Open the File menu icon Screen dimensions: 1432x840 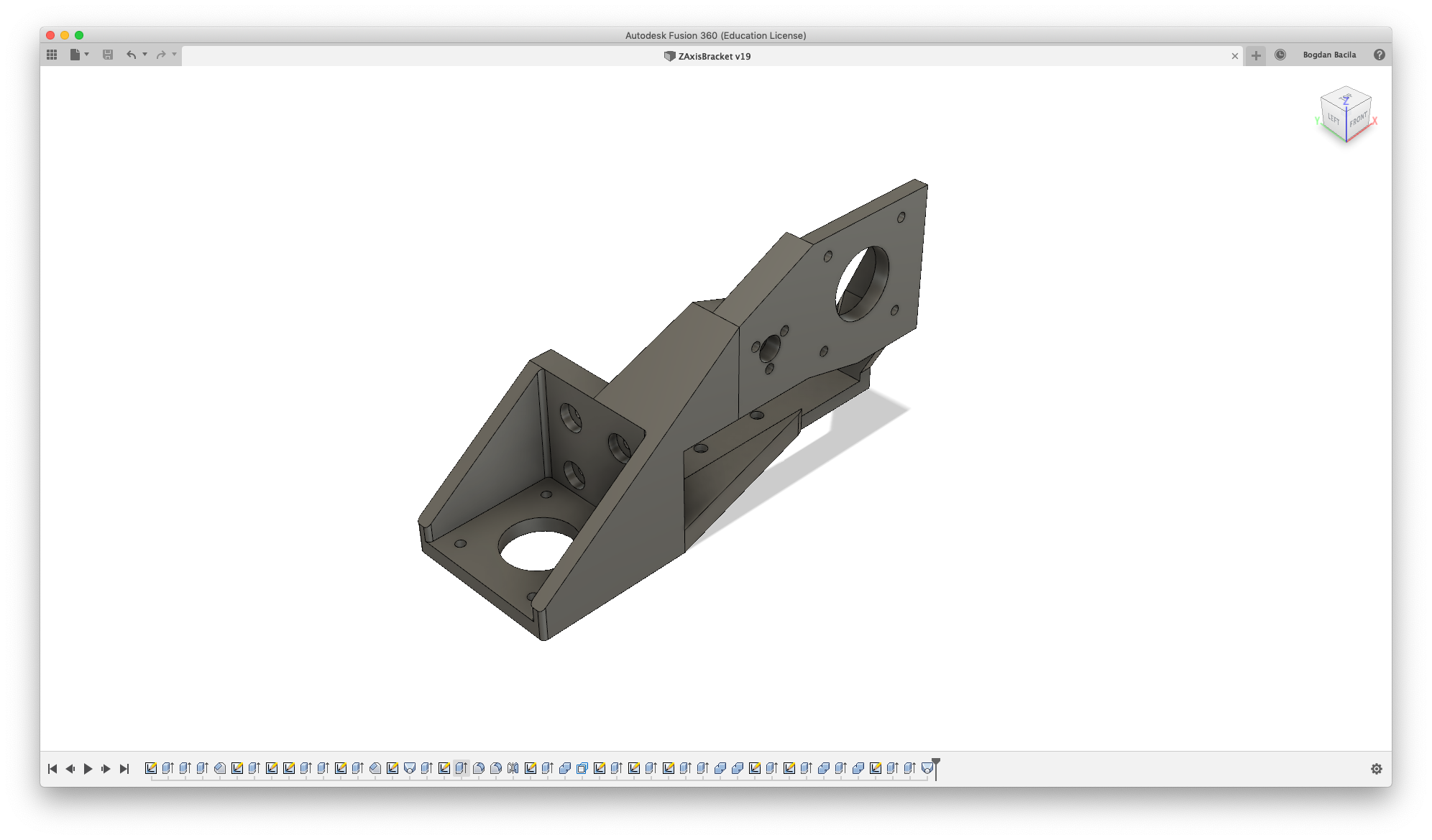click(x=75, y=55)
